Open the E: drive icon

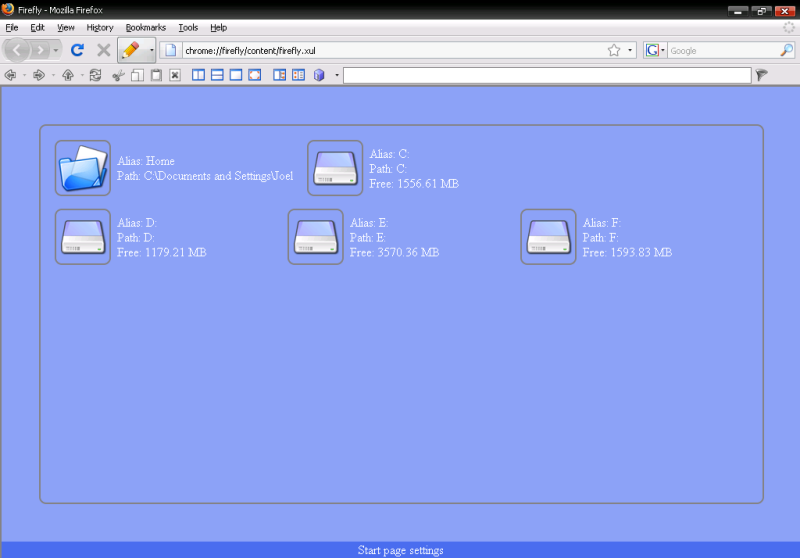coord(315,237)
